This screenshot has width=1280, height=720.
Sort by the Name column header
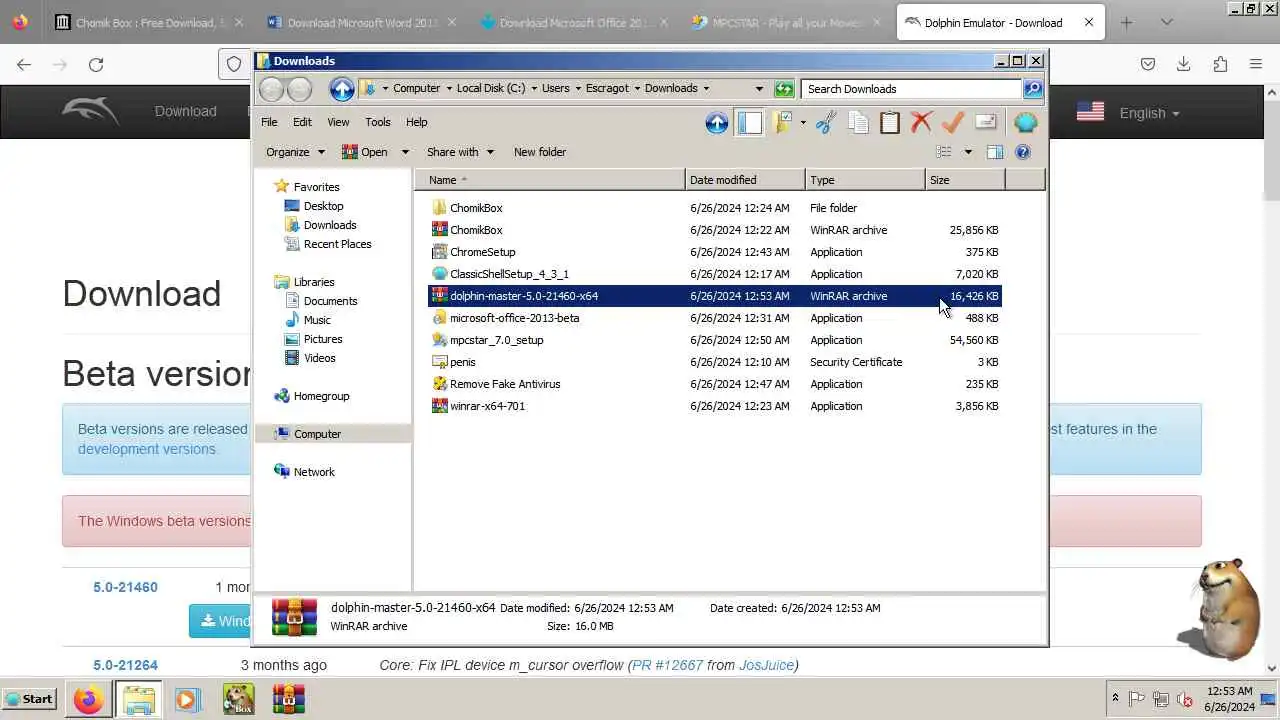coord(549,180)
